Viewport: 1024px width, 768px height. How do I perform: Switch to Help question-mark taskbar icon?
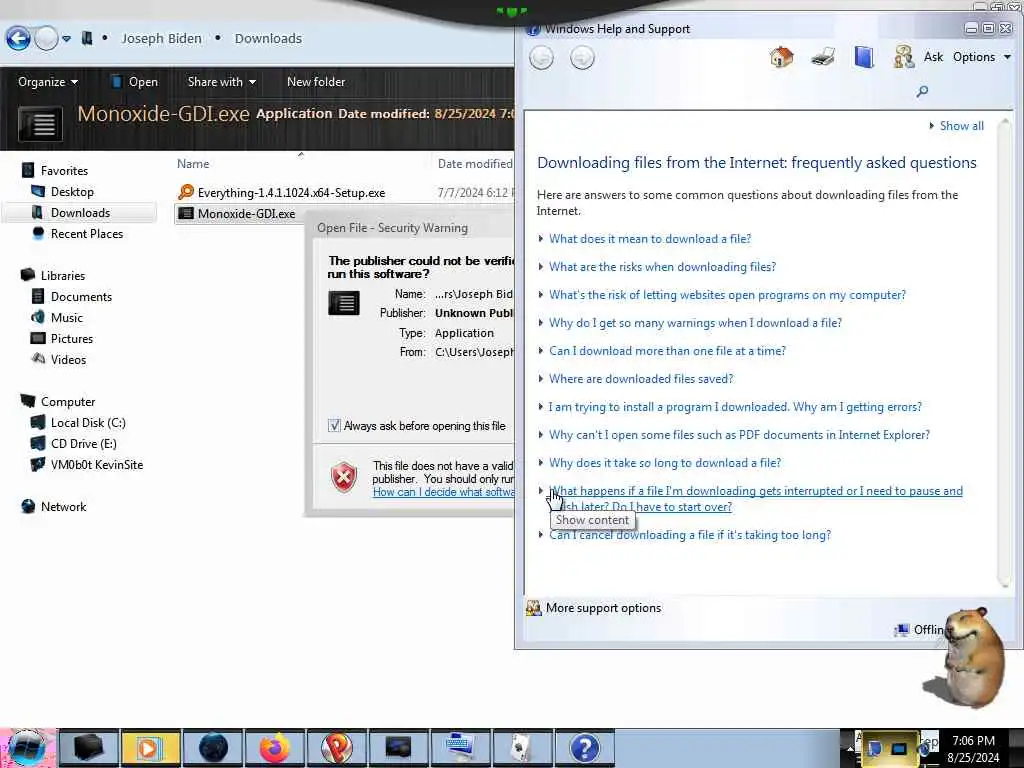(x=584, y=748)
